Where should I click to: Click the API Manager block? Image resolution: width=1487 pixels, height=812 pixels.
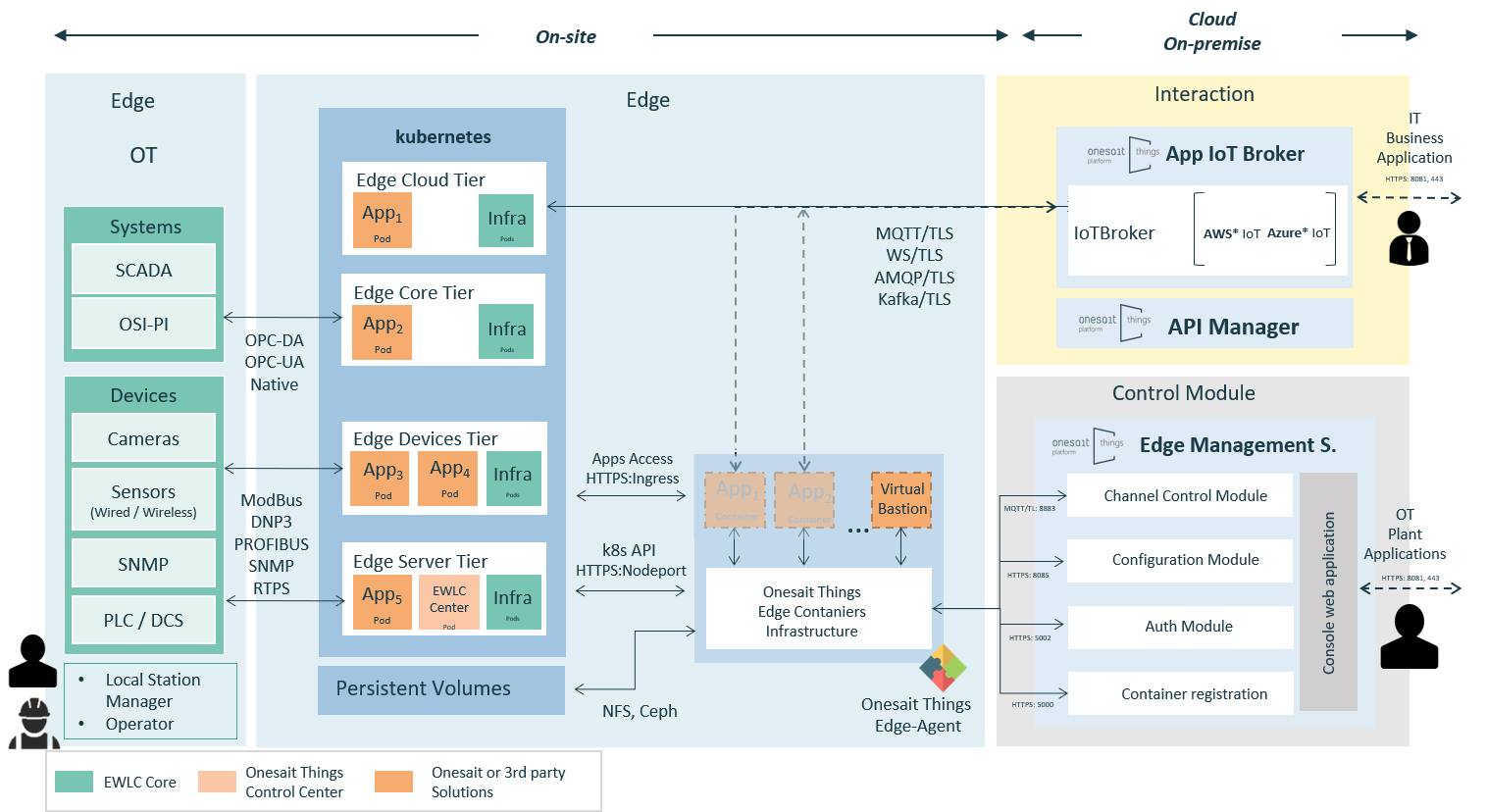(x=1205, y=324)
